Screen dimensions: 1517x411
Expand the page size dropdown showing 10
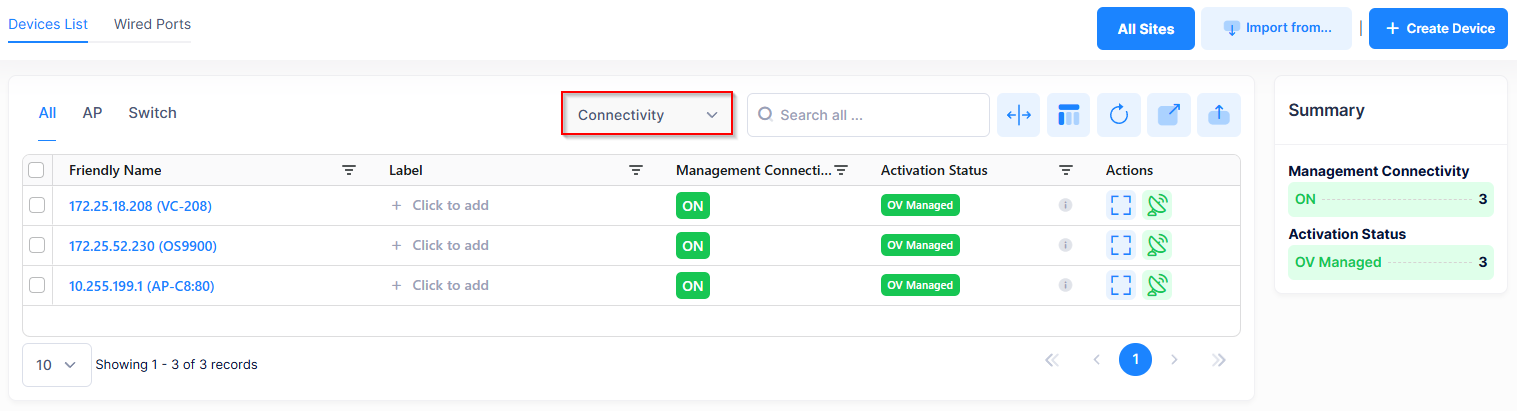tap(56, 365)
